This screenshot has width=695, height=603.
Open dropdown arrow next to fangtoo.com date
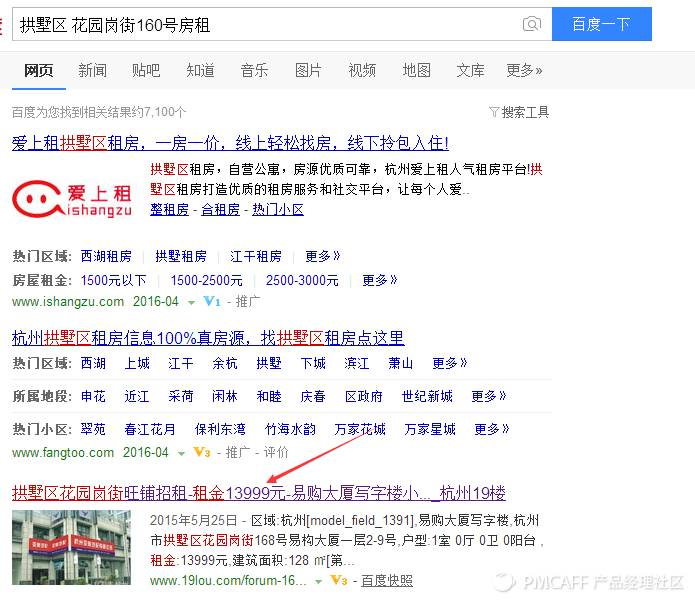(x=181, y=454)
